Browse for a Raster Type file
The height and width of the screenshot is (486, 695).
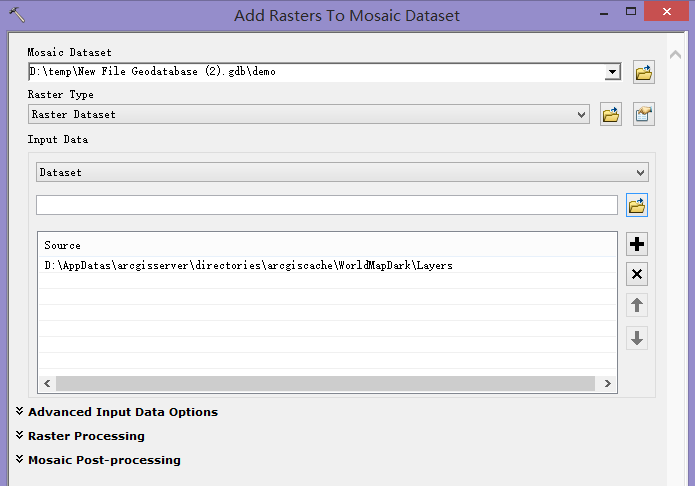click(611, 115)
